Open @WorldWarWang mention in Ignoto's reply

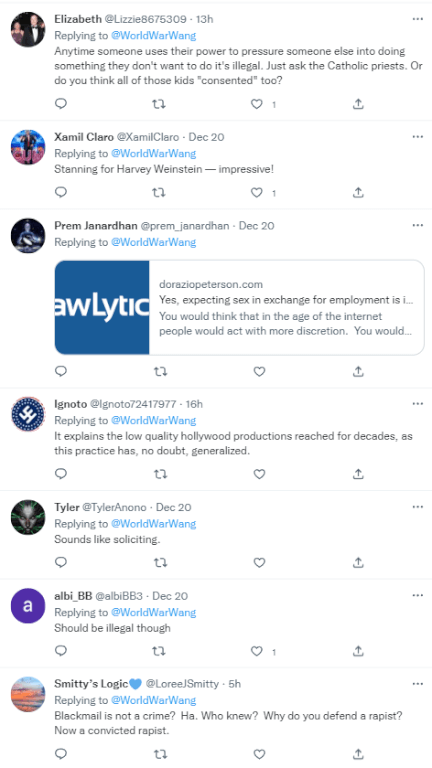coord(153,420)
